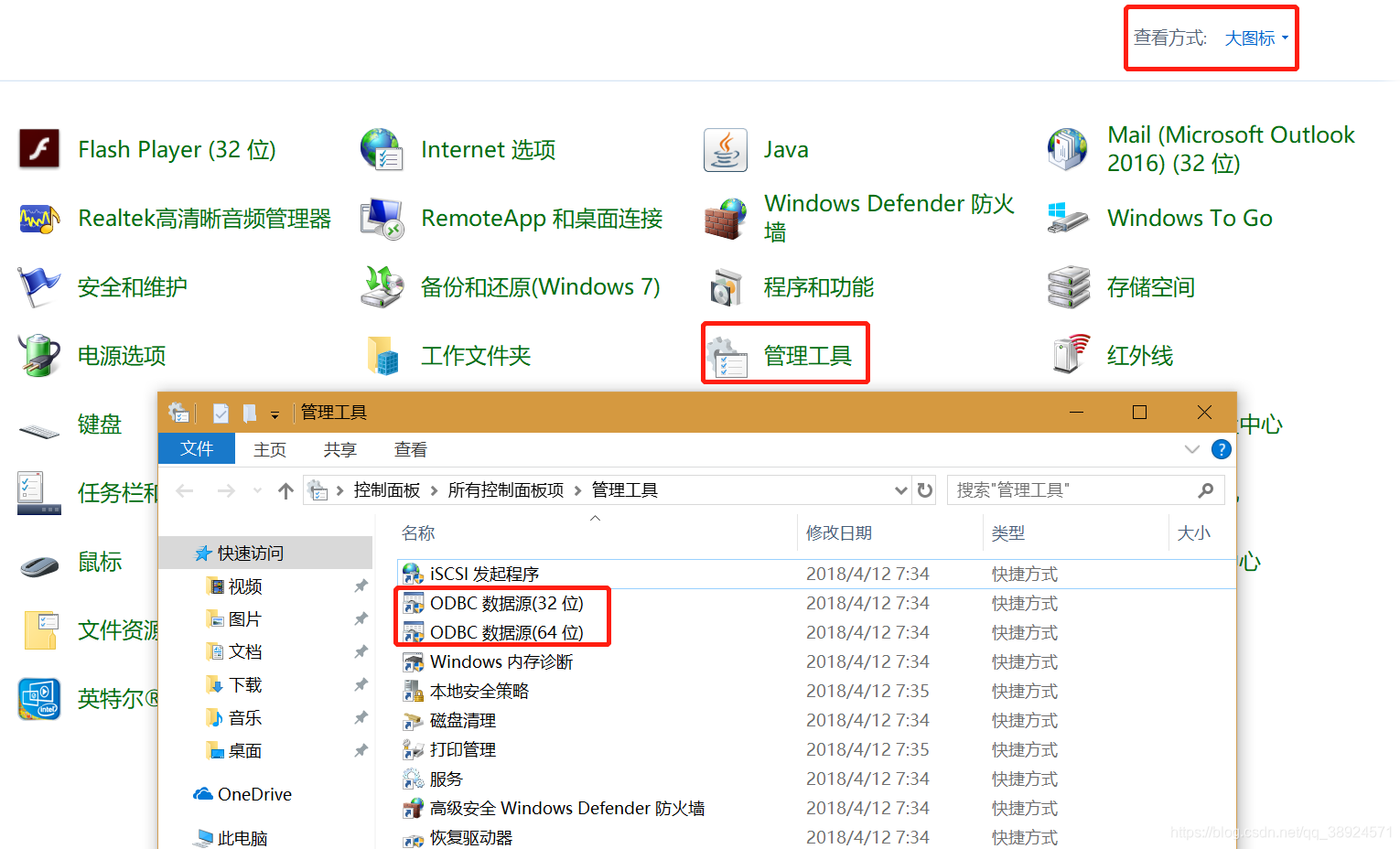Launch the Java control panel icon
1400x849 pixels.
tap(726, 149)
